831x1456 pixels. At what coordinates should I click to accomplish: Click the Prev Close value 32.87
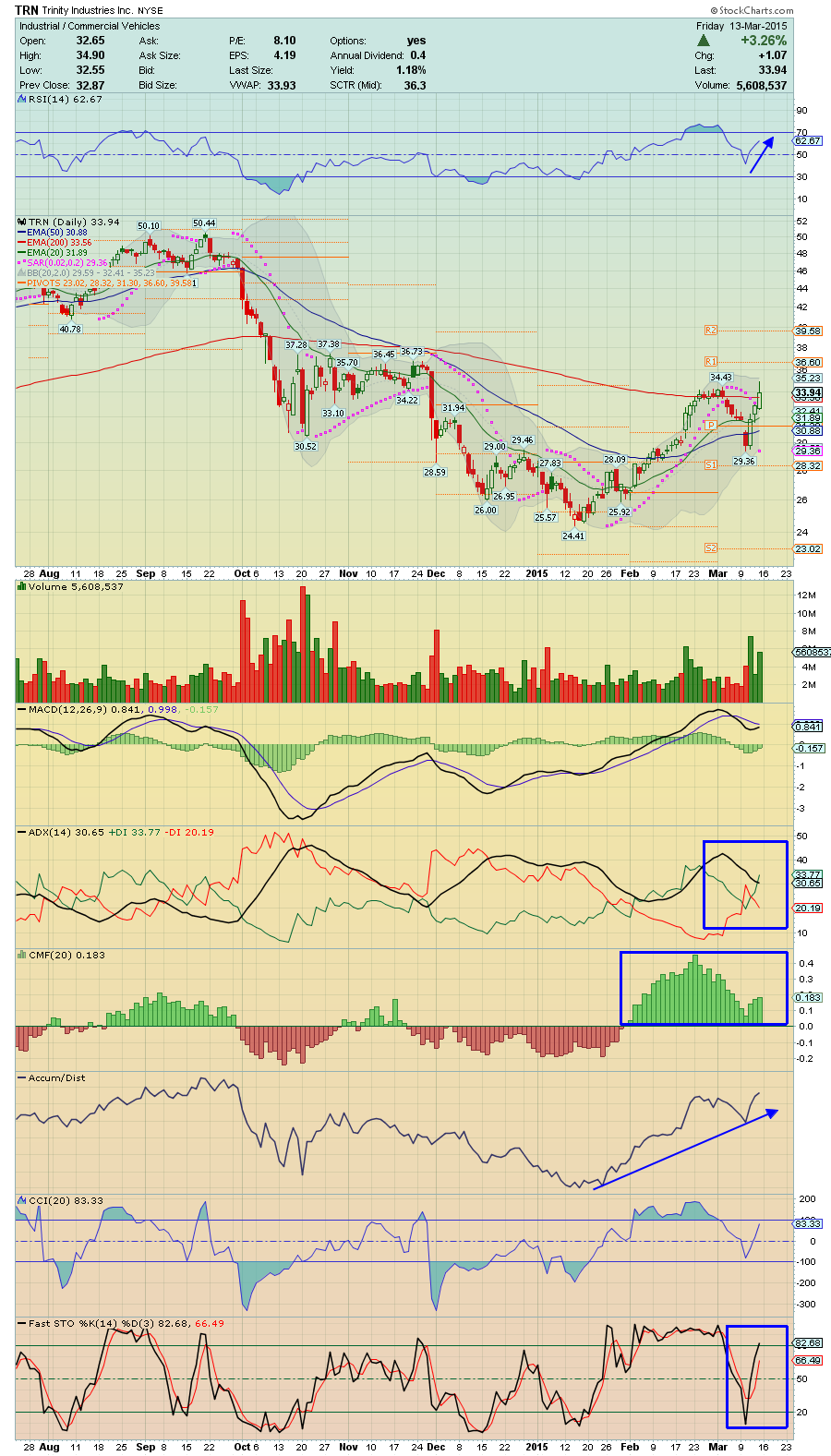[x=90, y=85]
